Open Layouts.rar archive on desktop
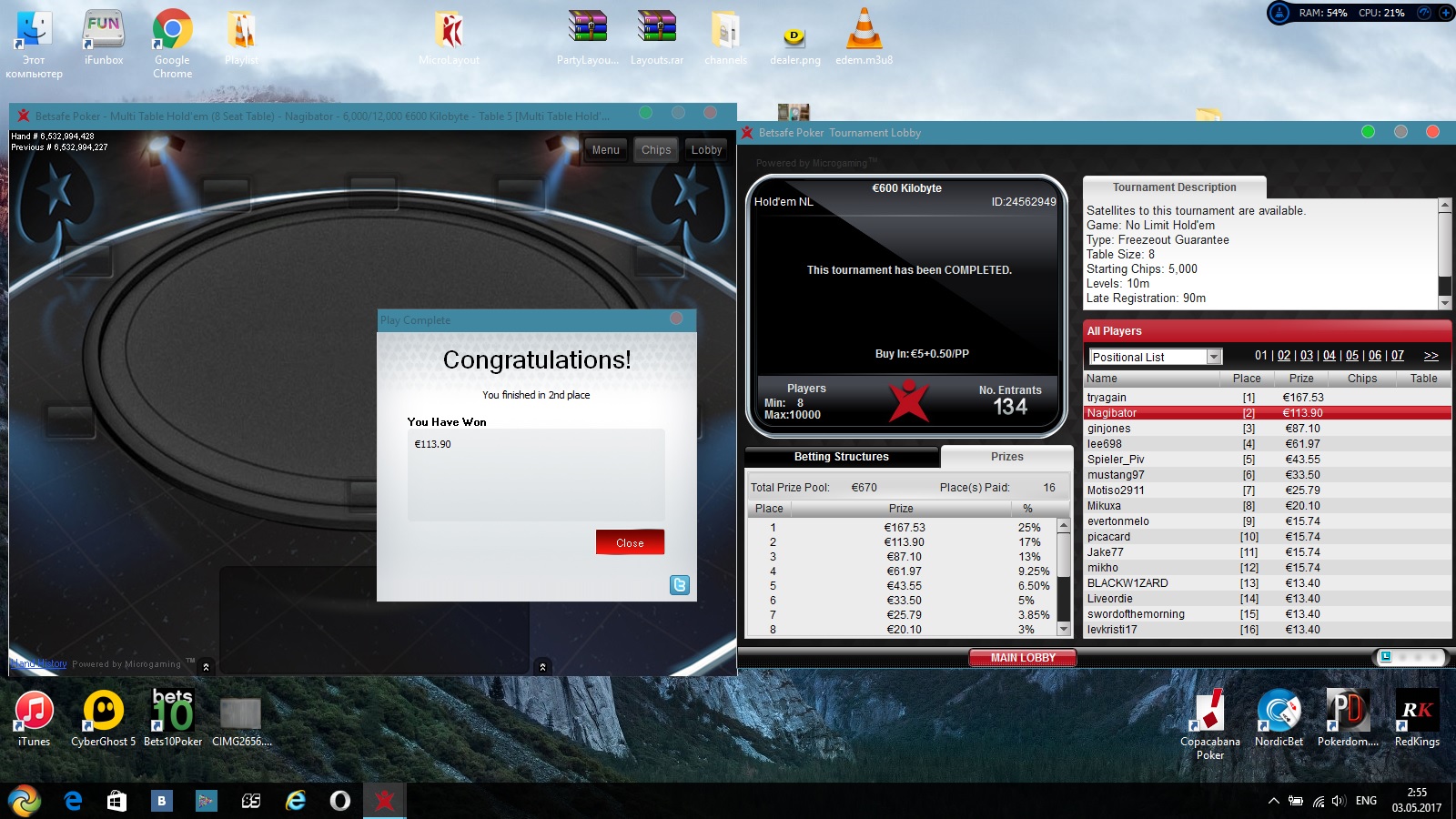 point(657,38)
